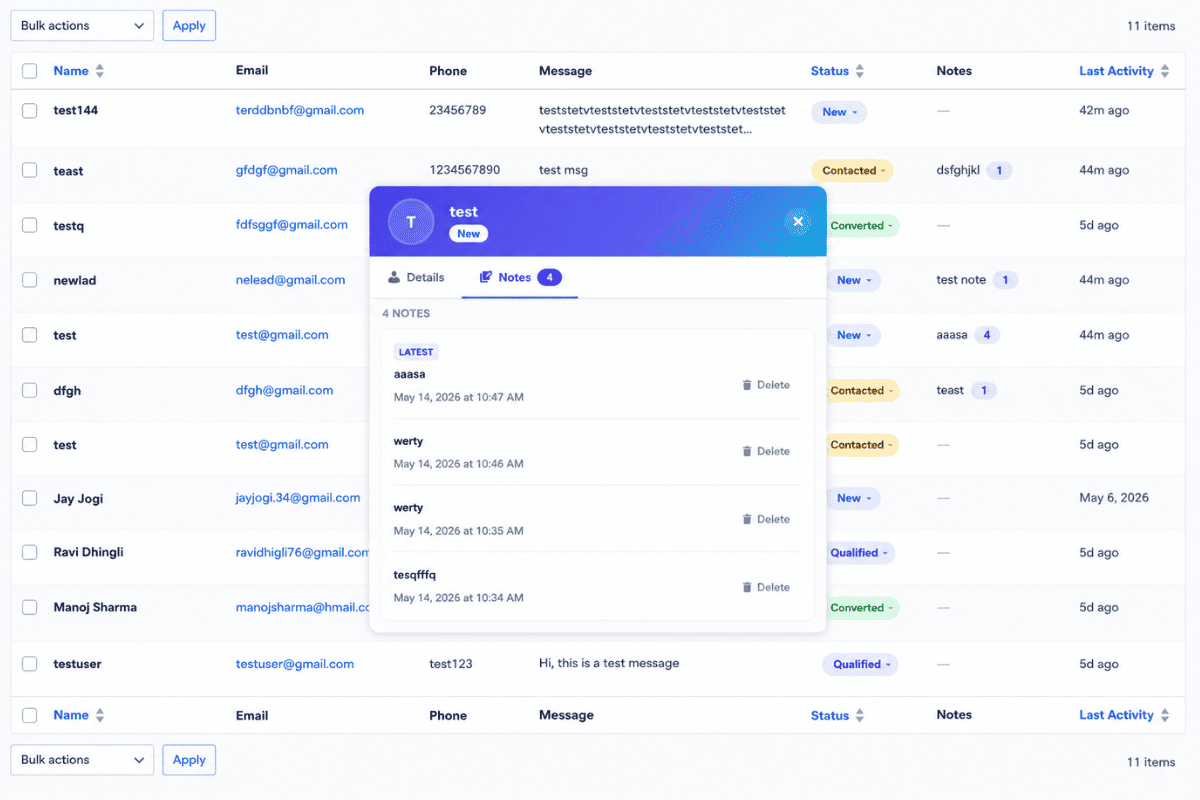Click notes badge 1 beside teast note

[x=984, y=391]
